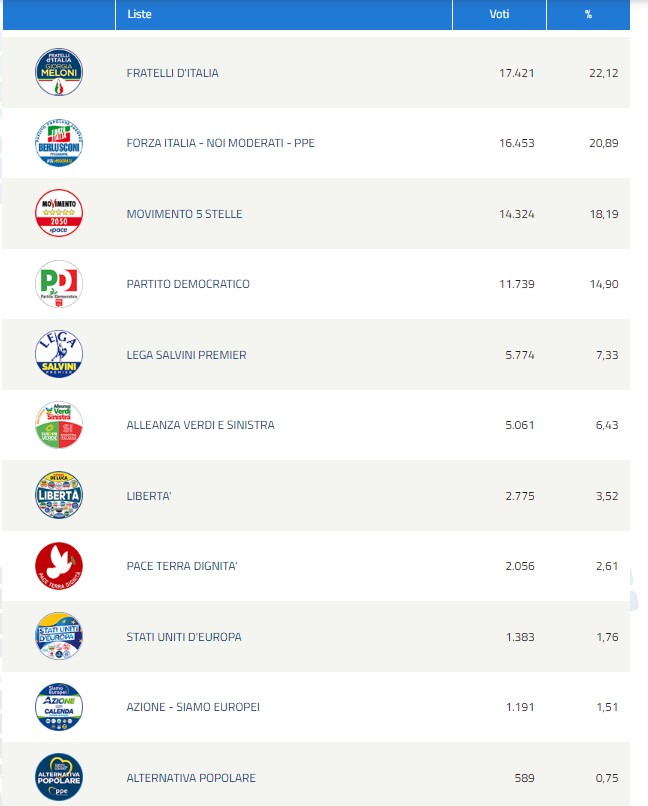Click the white dove Pace Terra Dignità logo
Viewport: 648px width, 806px height.
click(x=59, y=565)
